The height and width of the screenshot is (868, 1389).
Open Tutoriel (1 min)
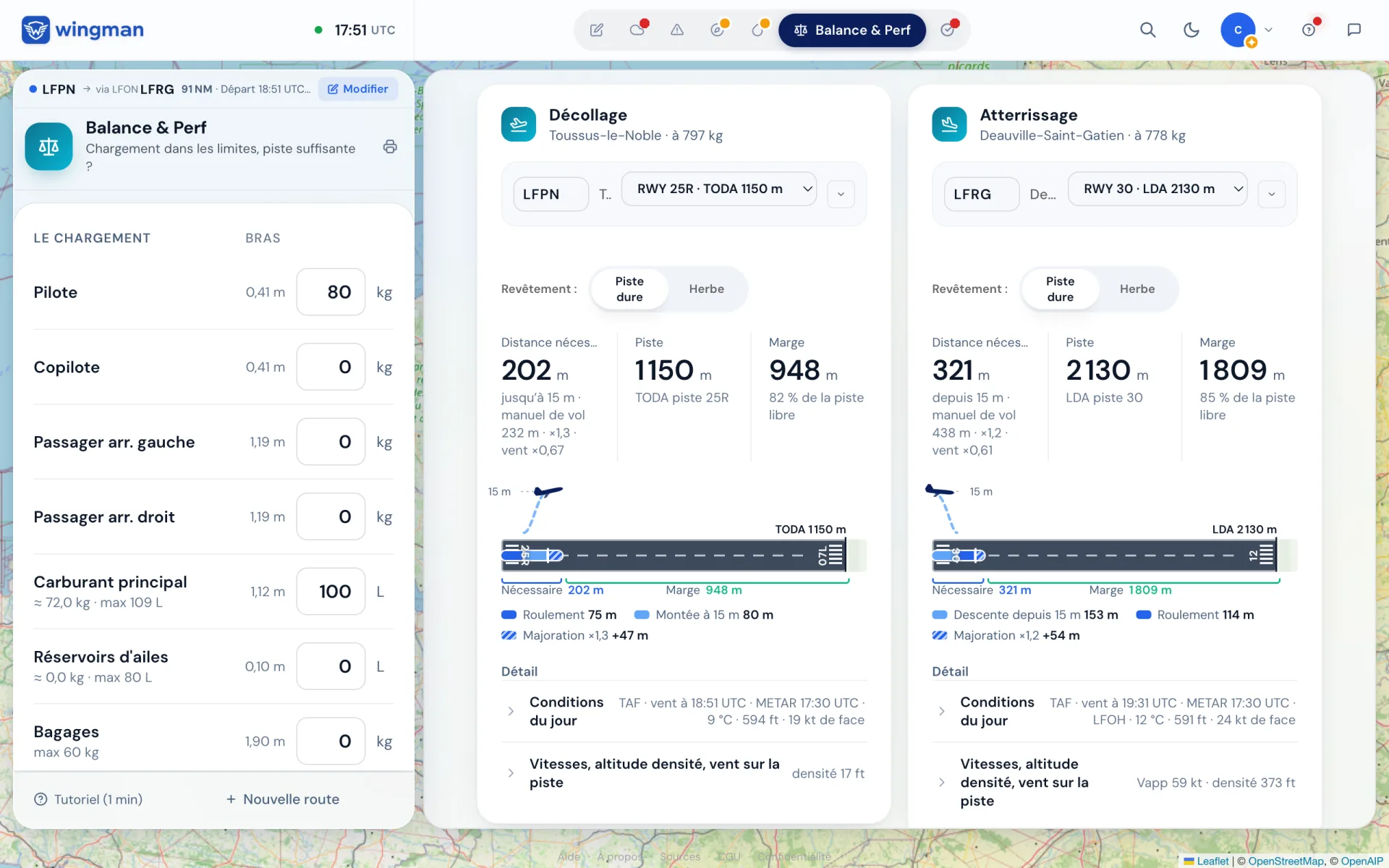click(x=88, y=799)
